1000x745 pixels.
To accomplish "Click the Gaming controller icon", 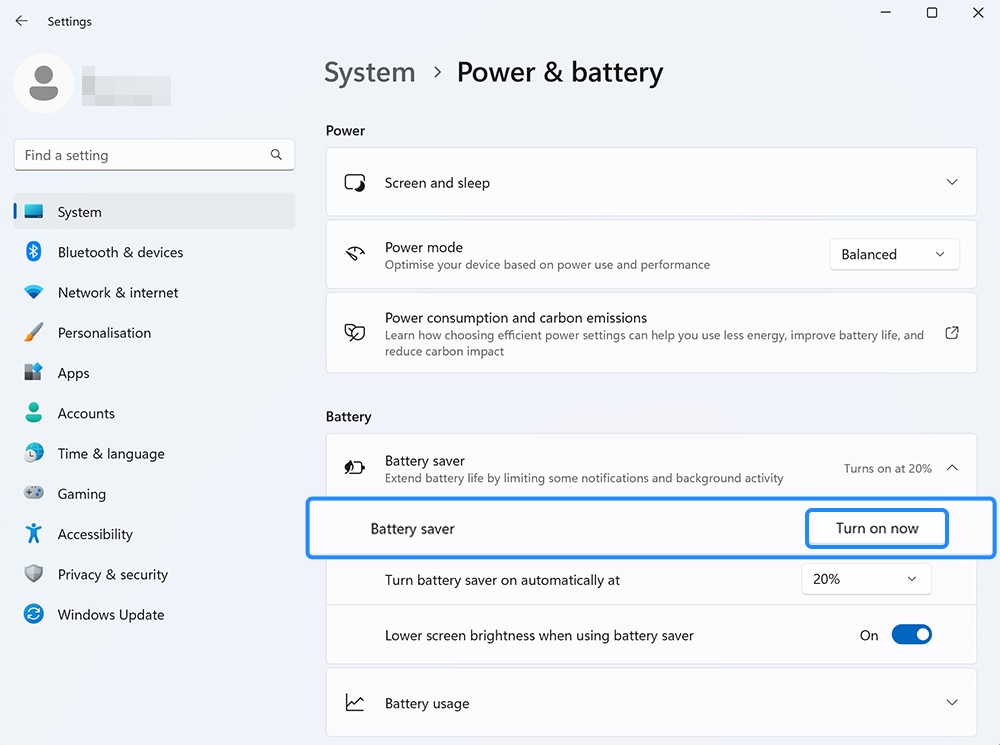I will [34, 492].
